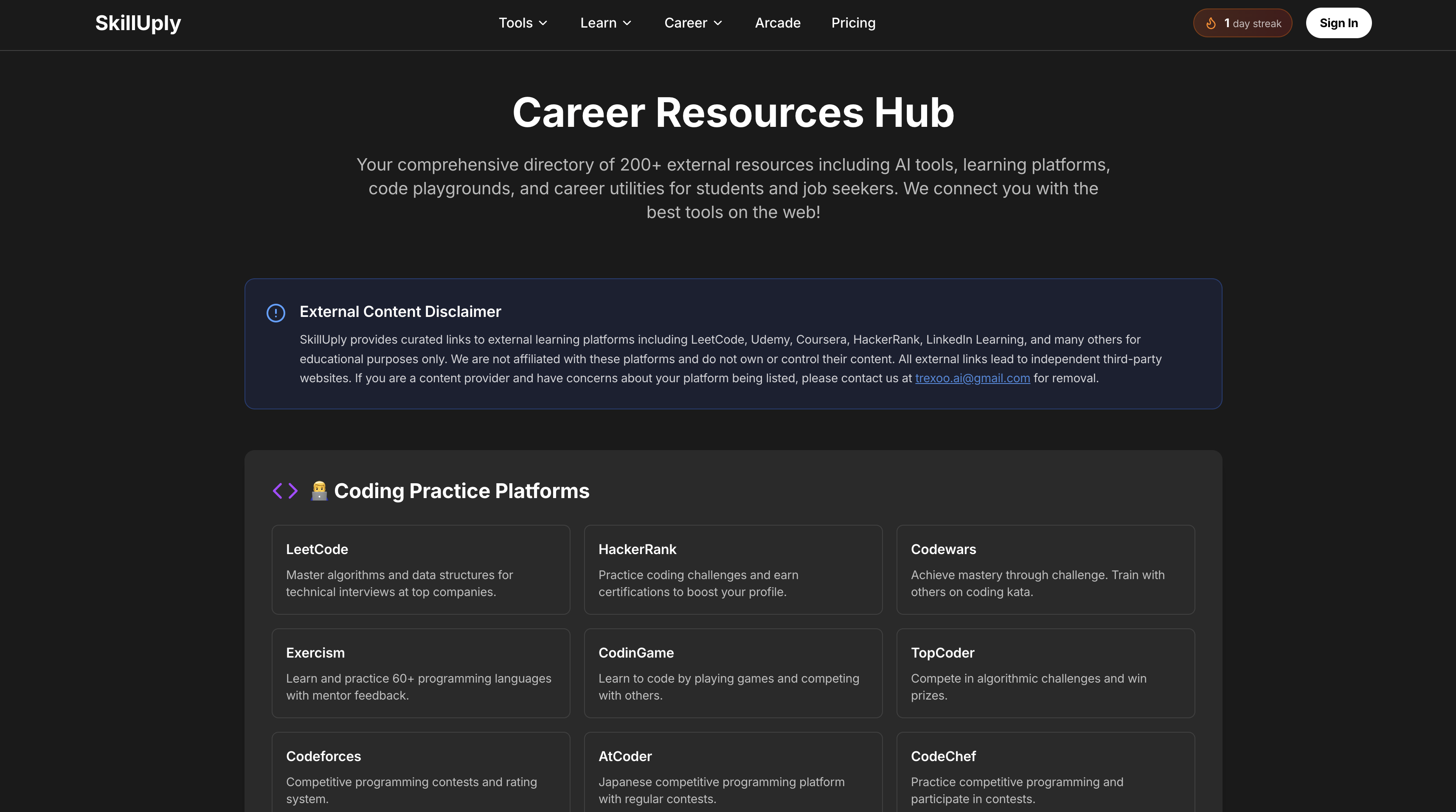Screen dimensions: 1456x812
Task: Click the purple code brackets icon
Action: 285,490
